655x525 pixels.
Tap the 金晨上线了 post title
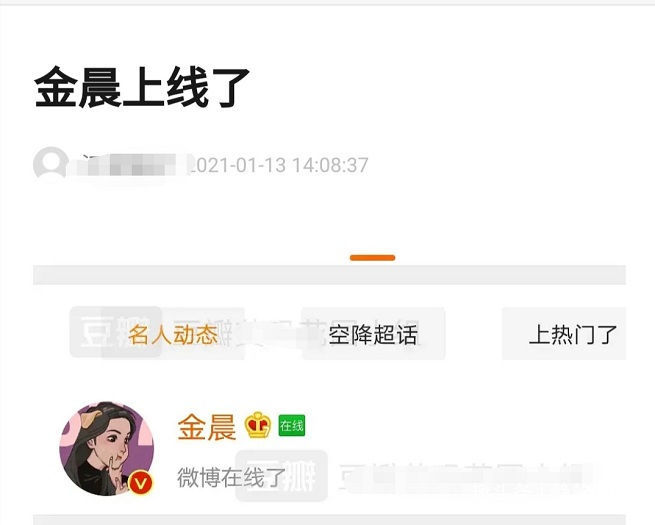[142, 87]
